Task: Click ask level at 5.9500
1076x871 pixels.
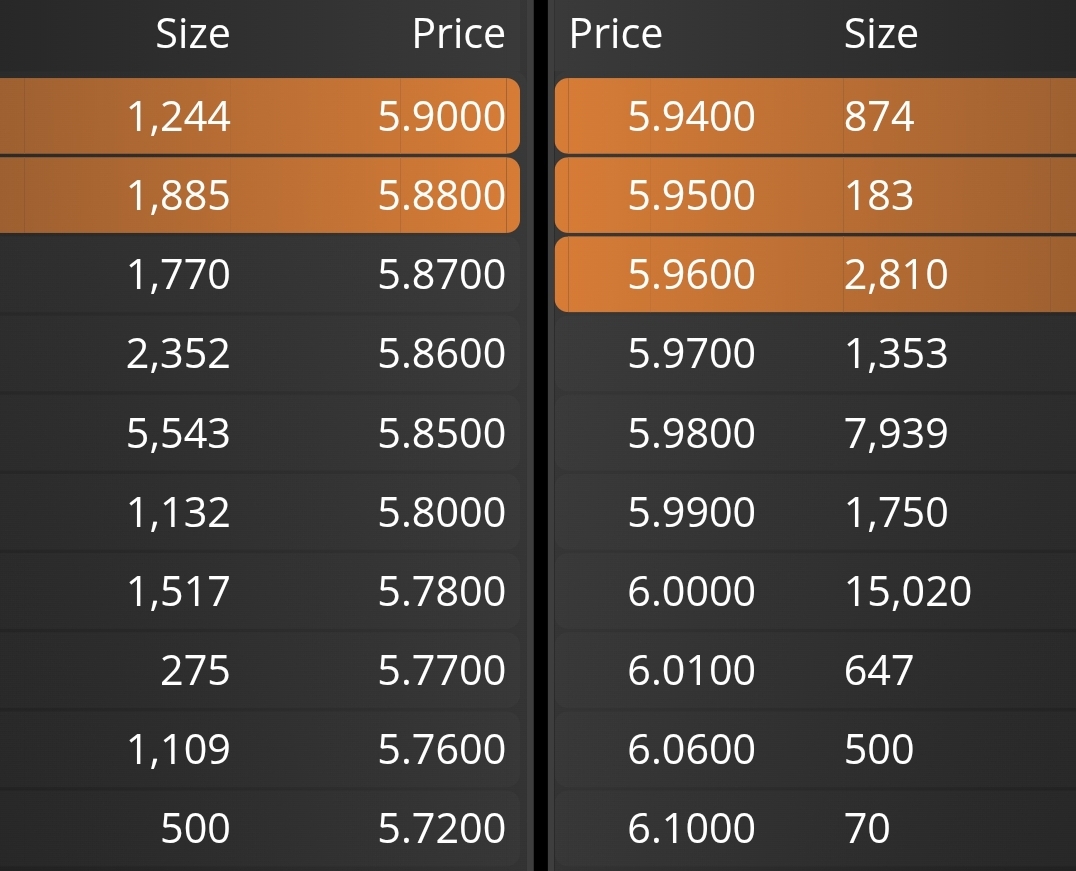Action: pos(815,195)
